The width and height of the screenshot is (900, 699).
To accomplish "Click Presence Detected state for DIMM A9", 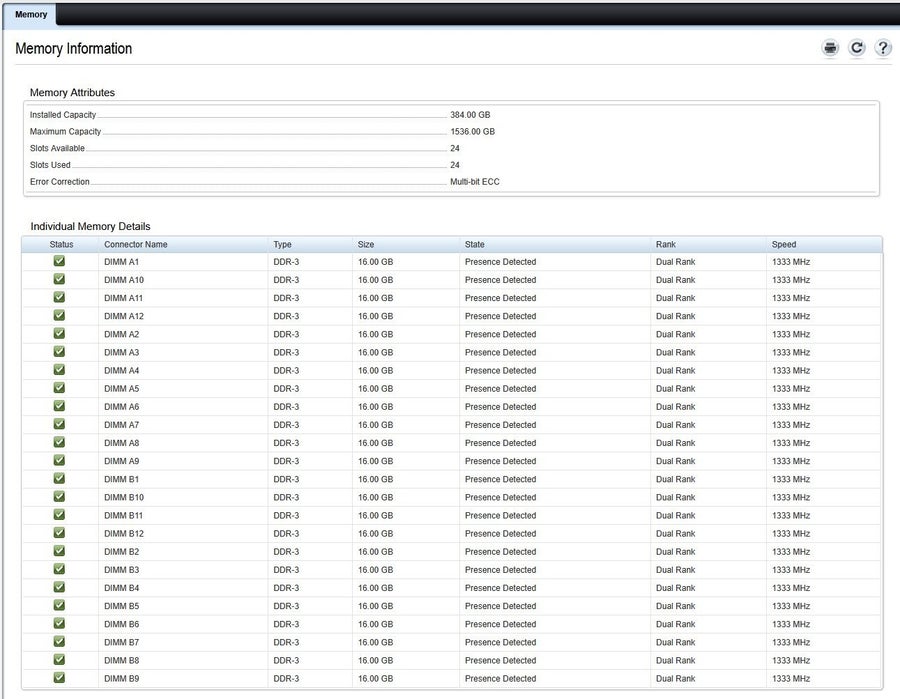I will pos(501,461).
